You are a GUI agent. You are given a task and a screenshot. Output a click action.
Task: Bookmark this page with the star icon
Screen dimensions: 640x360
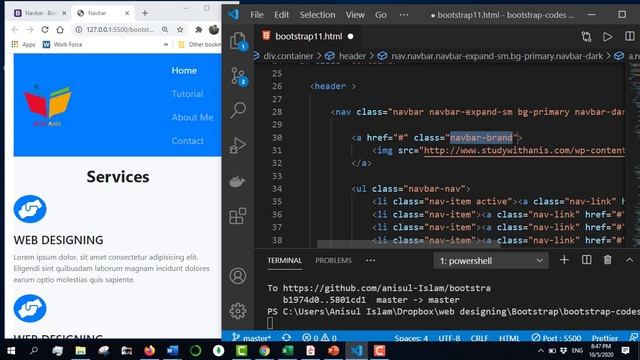(180, 29)
